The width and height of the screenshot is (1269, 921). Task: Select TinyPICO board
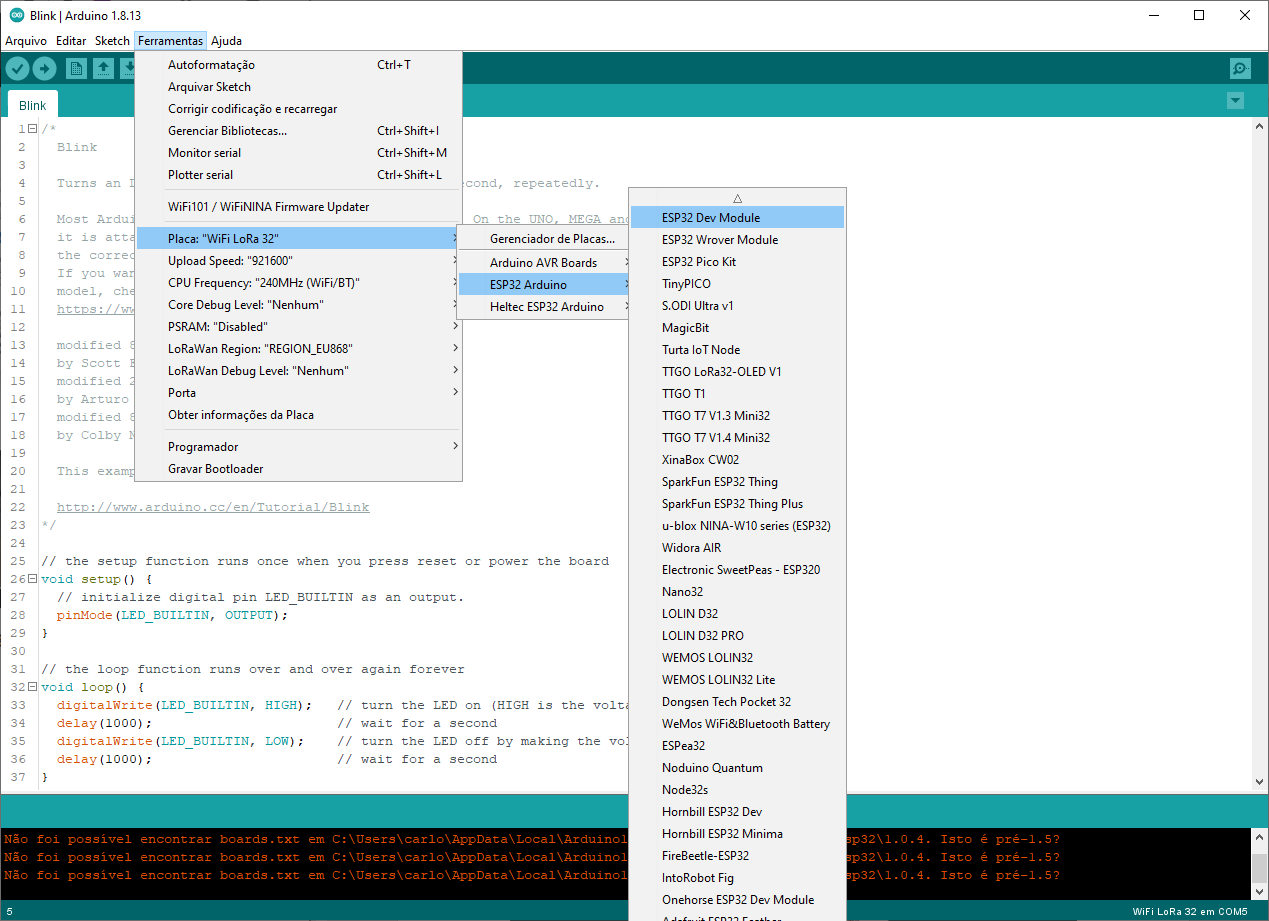(738, 284)
